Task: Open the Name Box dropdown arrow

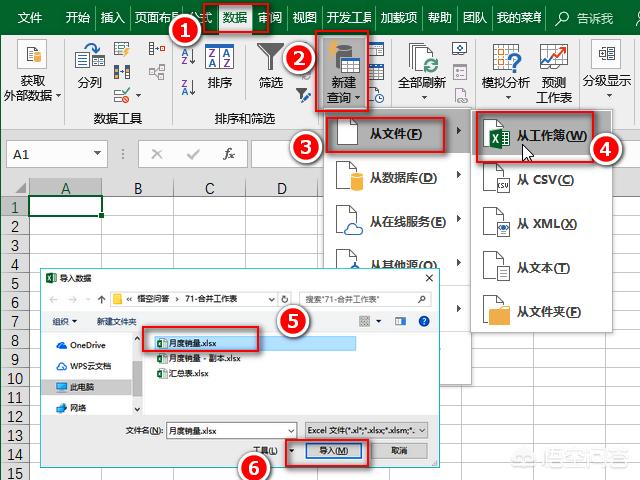Action: tap(97, 153)
